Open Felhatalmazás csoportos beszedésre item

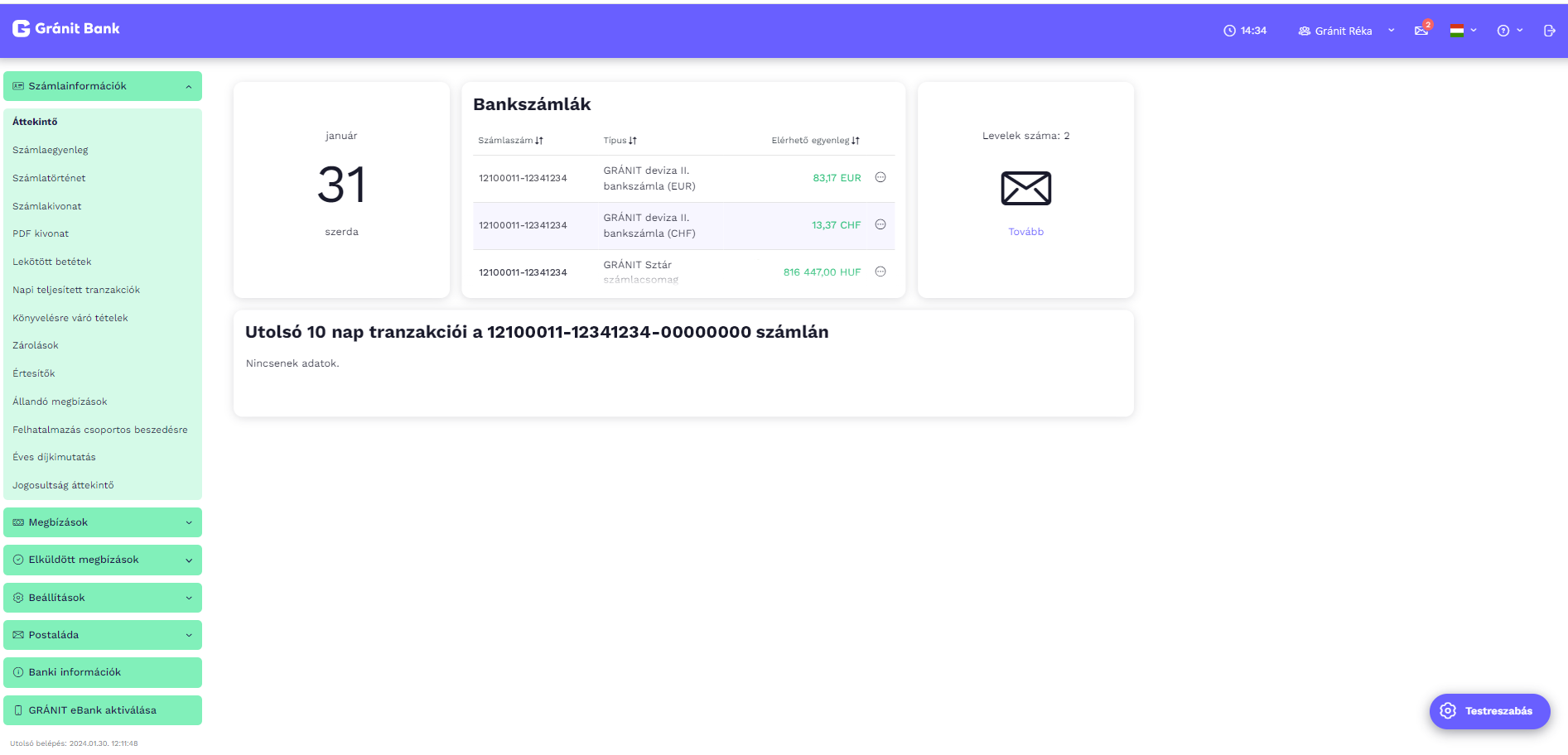pos(100,430)
